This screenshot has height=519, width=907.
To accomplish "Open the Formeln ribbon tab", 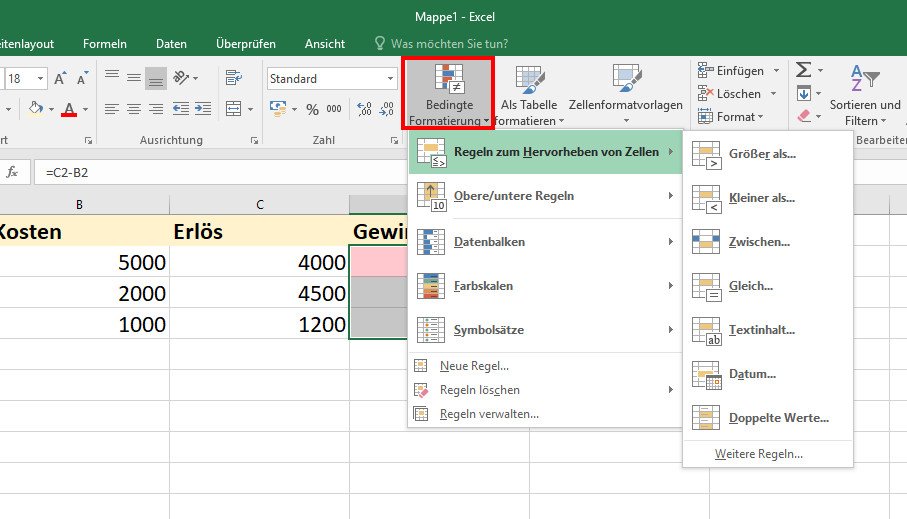I will pyautogui.click(x=105, y=43).
